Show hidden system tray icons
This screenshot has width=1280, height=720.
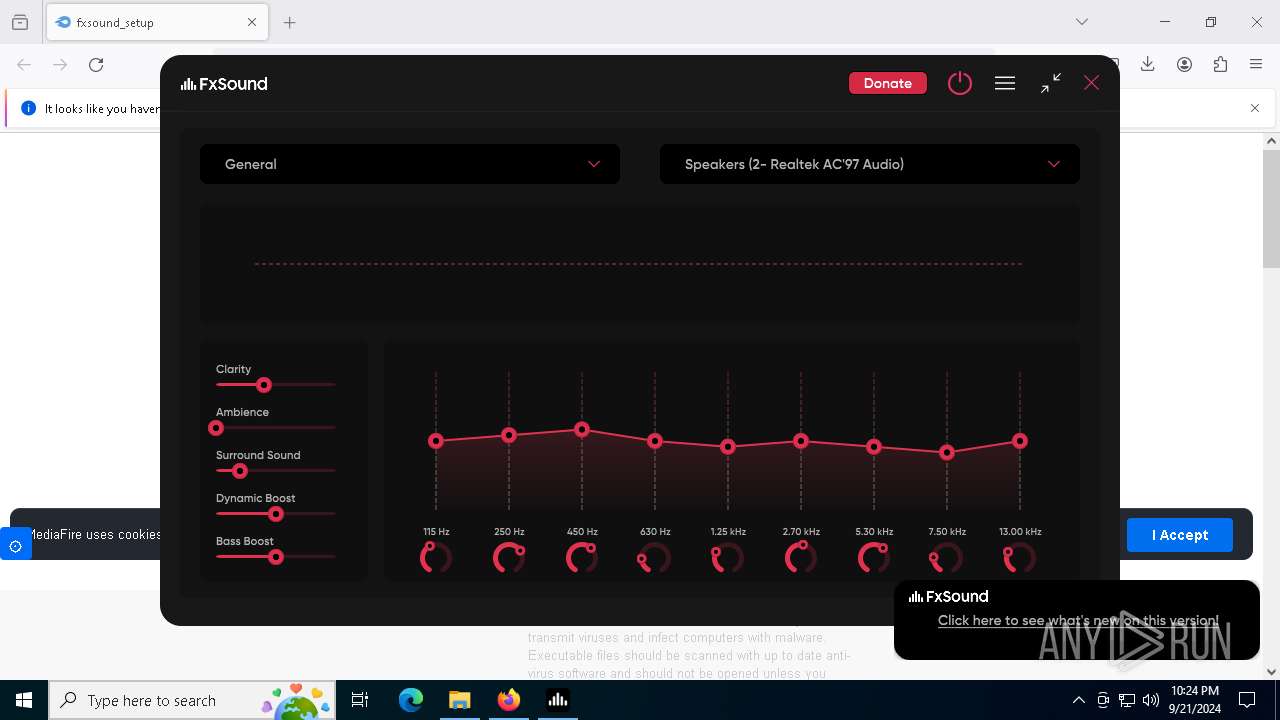(1078, 700)
